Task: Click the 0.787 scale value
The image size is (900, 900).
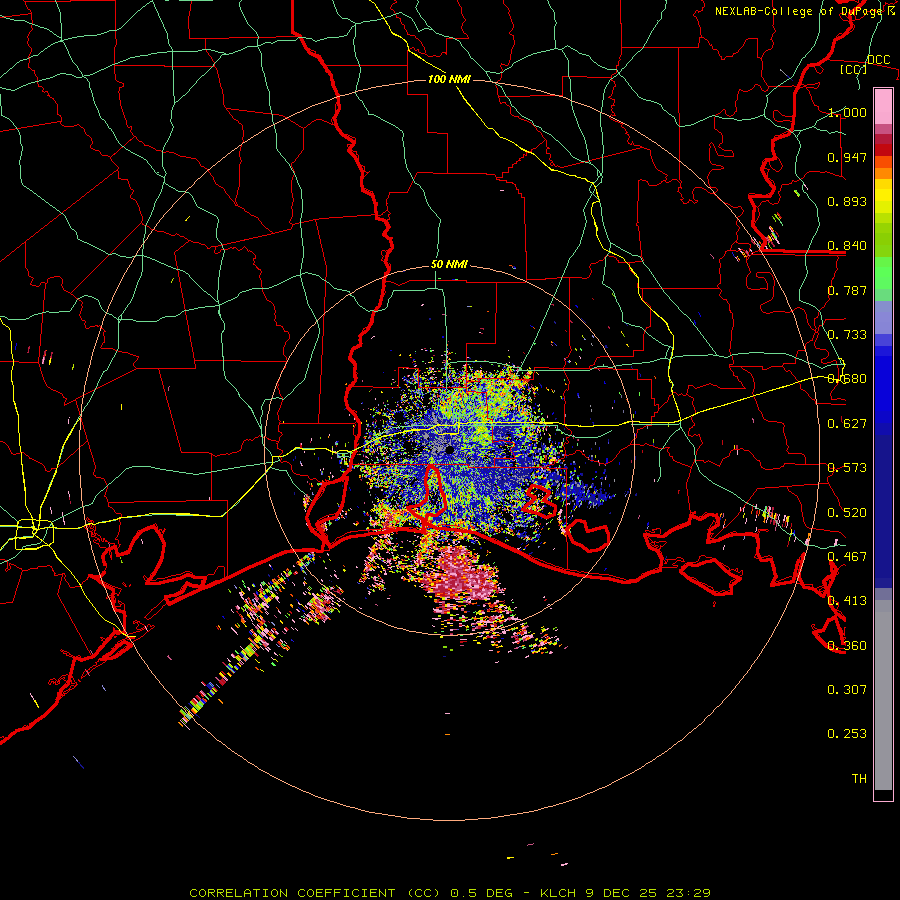Action: click(x=847, y=290)
